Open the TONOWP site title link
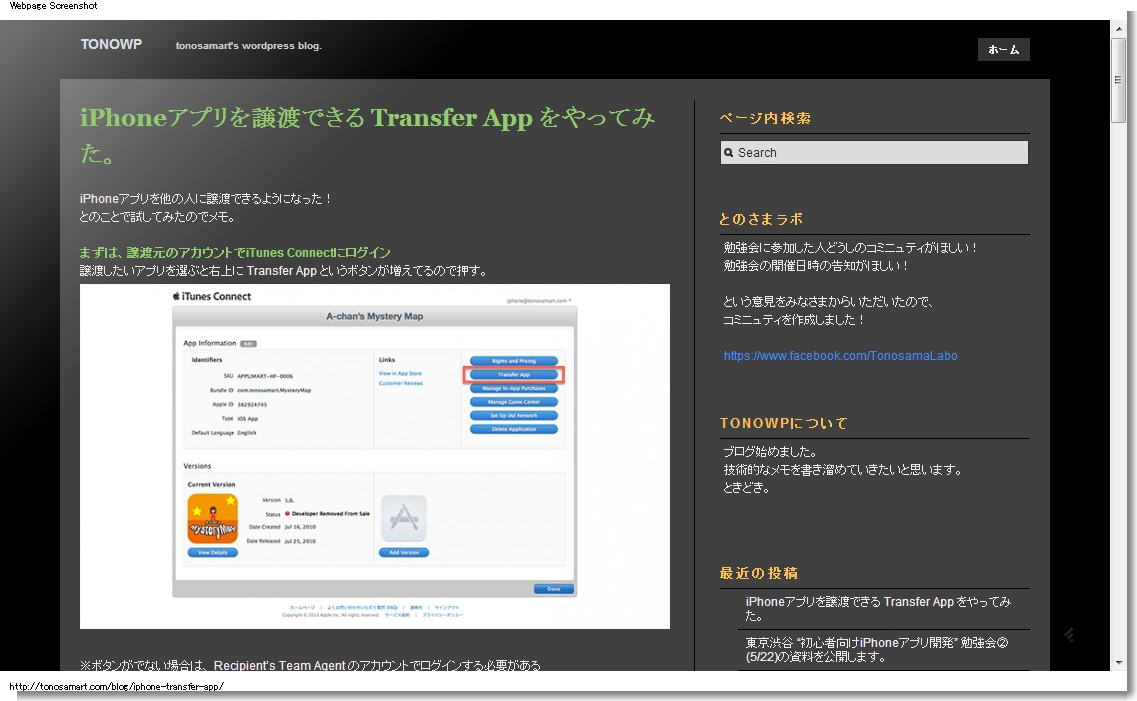Image resolution: width=1137 pixels, height=701 pixels. click(x=111, y=44)
